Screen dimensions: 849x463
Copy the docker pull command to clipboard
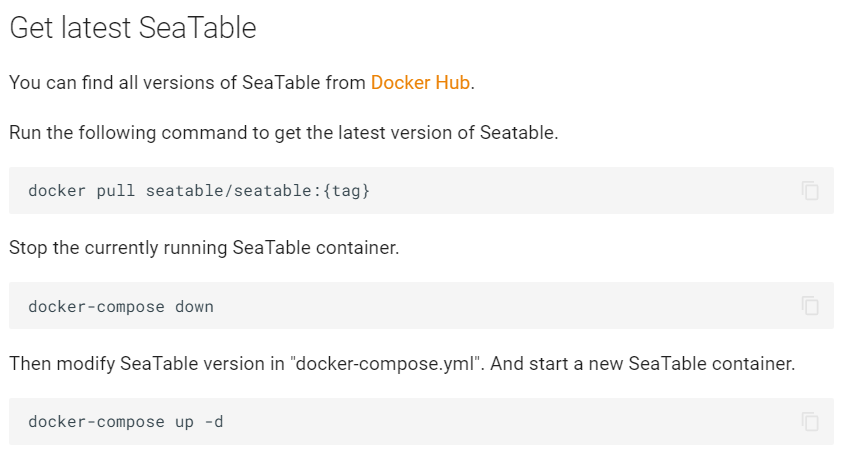click(810, 191)
